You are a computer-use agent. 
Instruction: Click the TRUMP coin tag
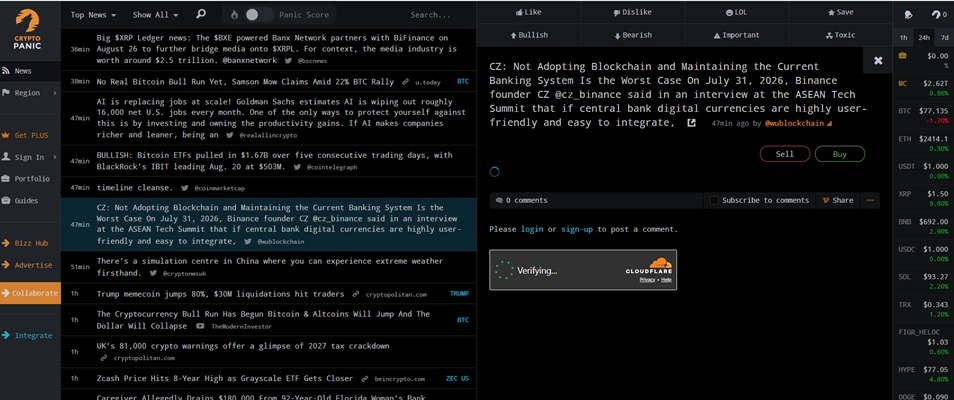pyautogui.click(x=459, y=293)
